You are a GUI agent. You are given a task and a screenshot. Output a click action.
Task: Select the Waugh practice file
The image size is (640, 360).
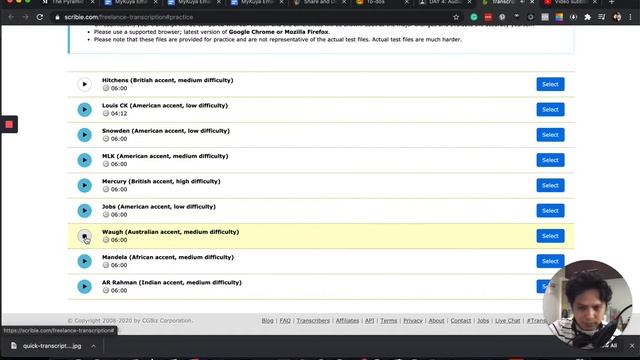(x=550, y=236)
